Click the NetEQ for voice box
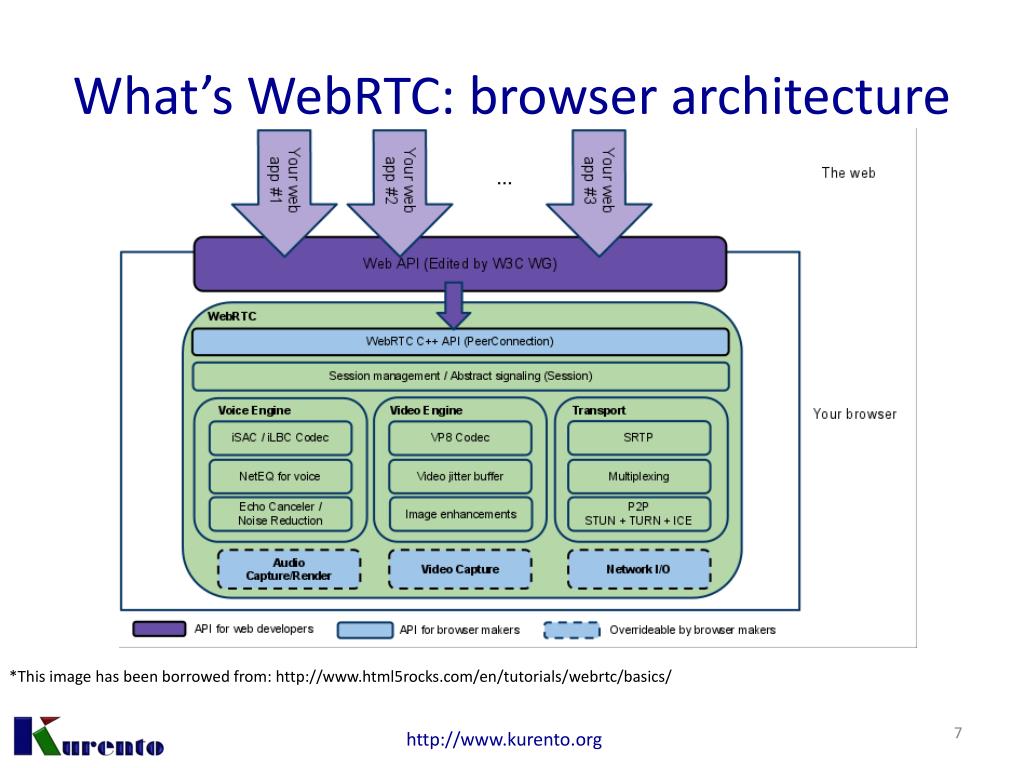This screenshot has width=1024, height=768. click(x=280, y=476)
